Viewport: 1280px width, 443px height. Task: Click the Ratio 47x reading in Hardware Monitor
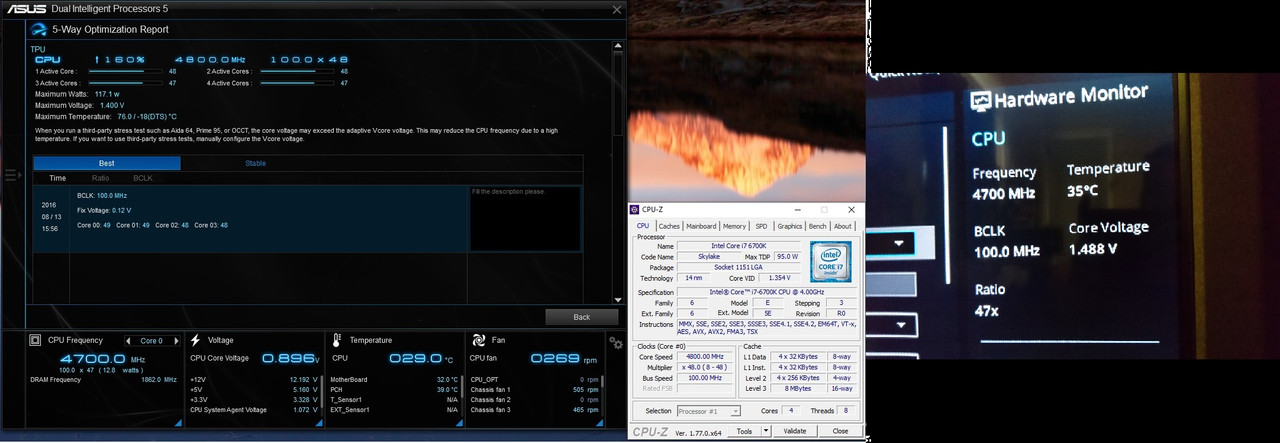point(987,312)
